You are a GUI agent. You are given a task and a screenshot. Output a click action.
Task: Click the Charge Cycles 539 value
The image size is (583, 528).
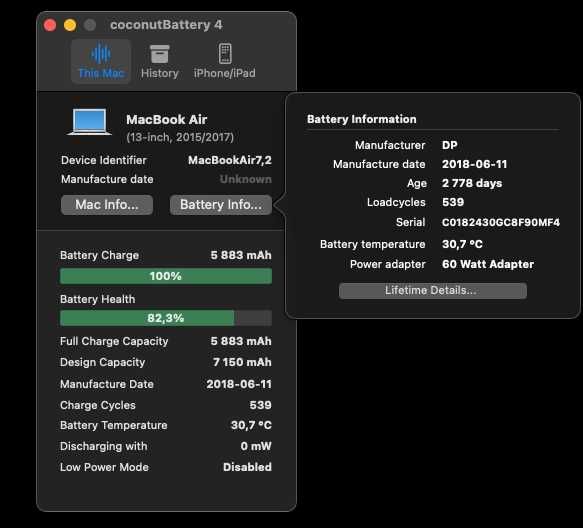(260, 405)
